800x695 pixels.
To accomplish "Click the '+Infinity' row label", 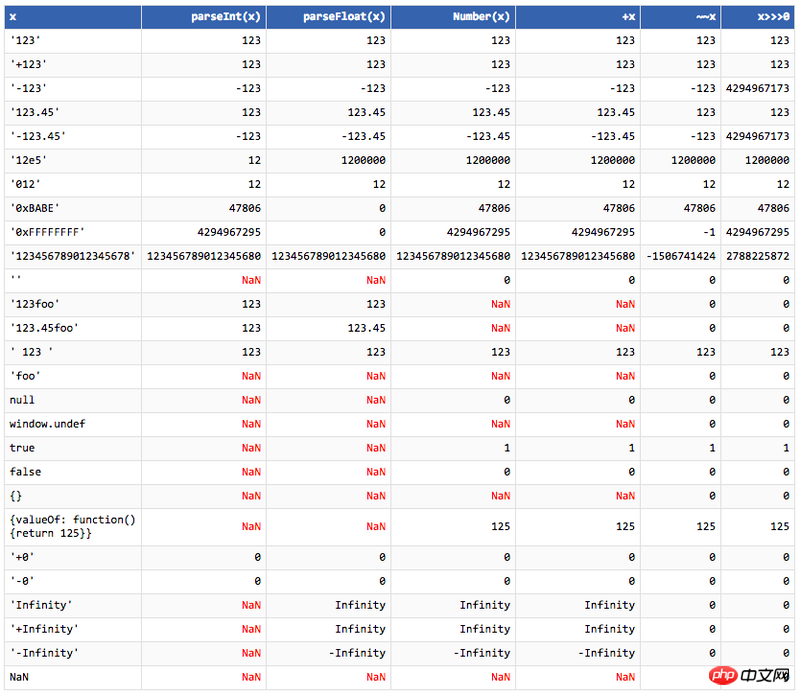I will pos(44,629).
